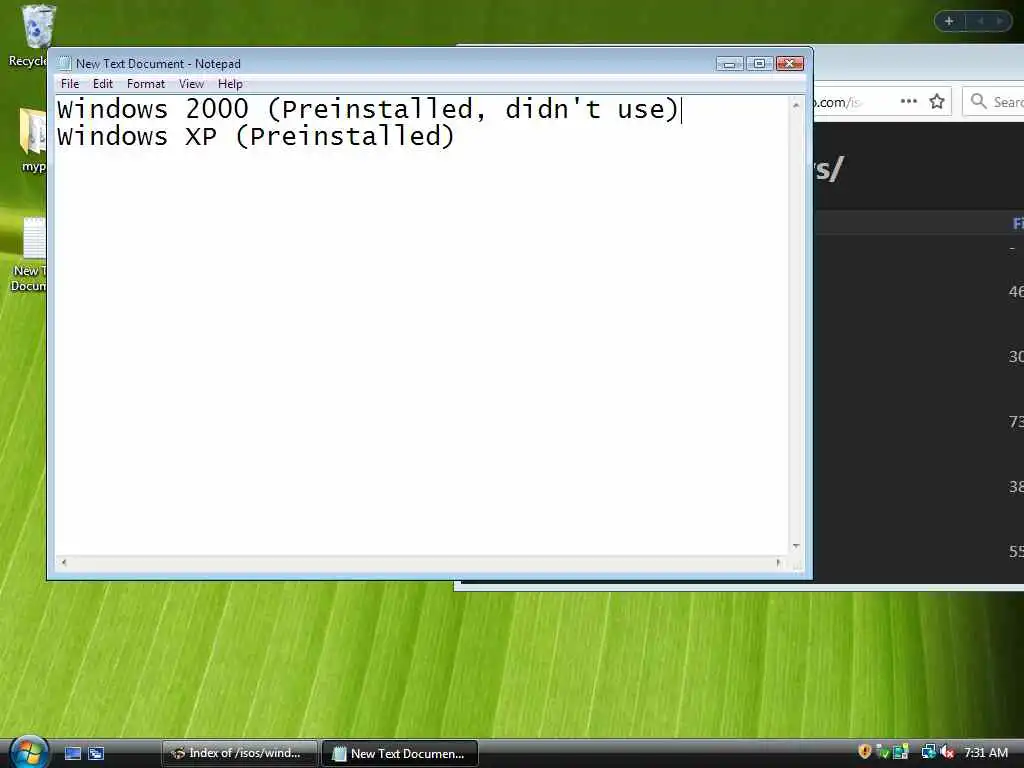This screenshot has height=768, width=1024.
Task: Click the Notepad title bar document icon
Action: pyautogui.click(x=64, y=63)
